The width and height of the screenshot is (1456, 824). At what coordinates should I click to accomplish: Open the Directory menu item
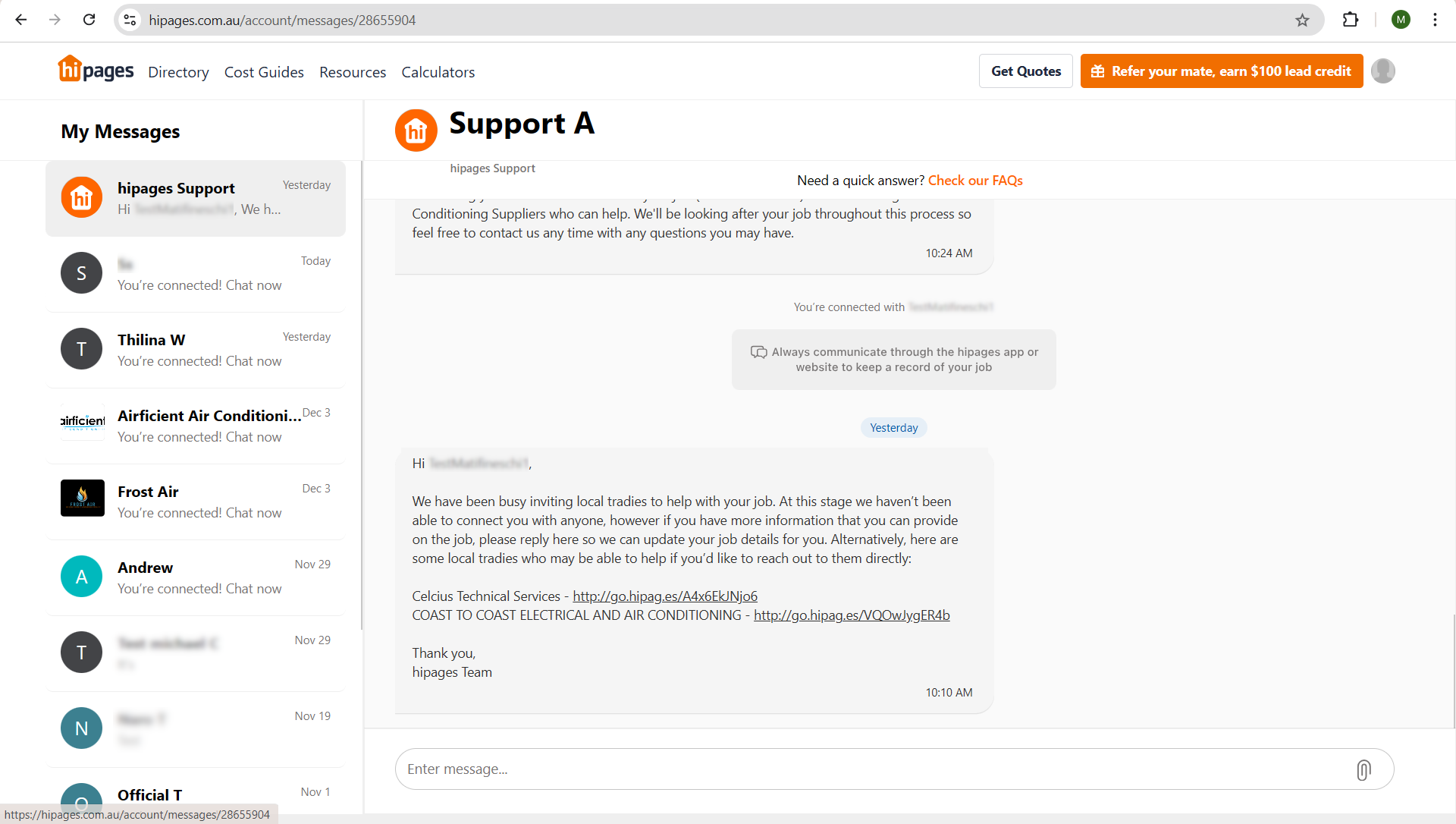[178, 72]
